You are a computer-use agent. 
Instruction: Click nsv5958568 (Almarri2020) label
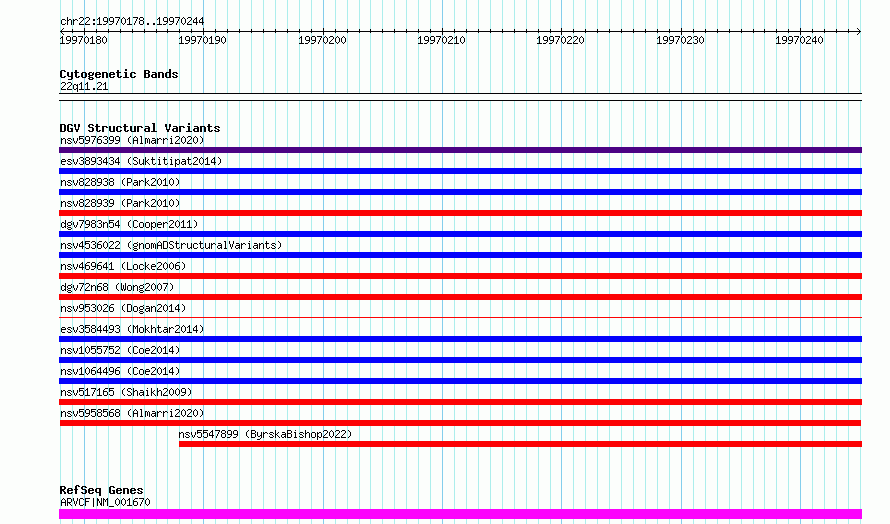click(x=132, y=413)
